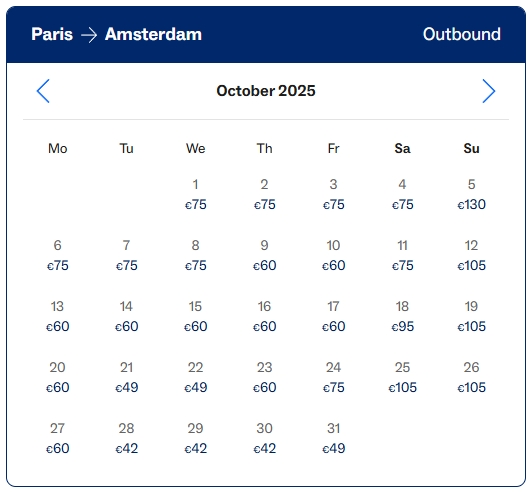Viewport: 531px width, 492px height.
Task: Select October 28 priced €42
Action: [126, 438]
